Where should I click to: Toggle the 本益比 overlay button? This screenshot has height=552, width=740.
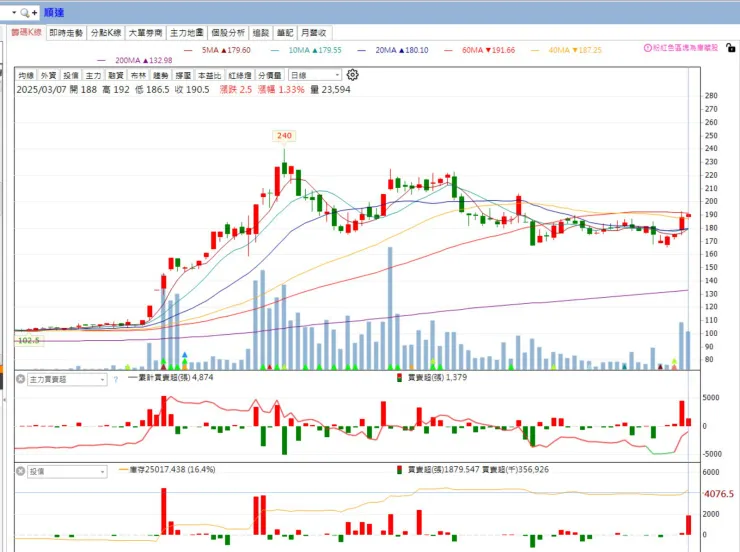(209, 75)
